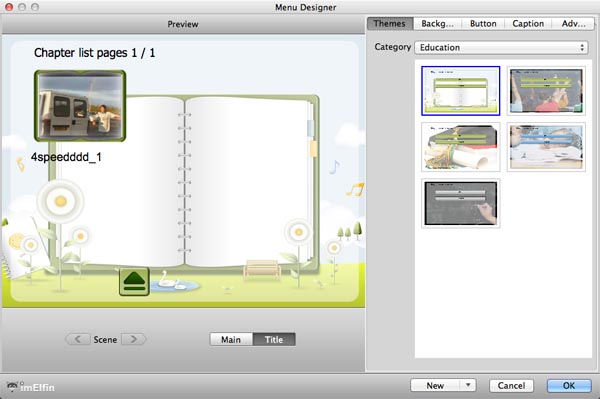Switch to the Themes tab
The height and width of the screenshot is (399, 600).
coord(390,24)
